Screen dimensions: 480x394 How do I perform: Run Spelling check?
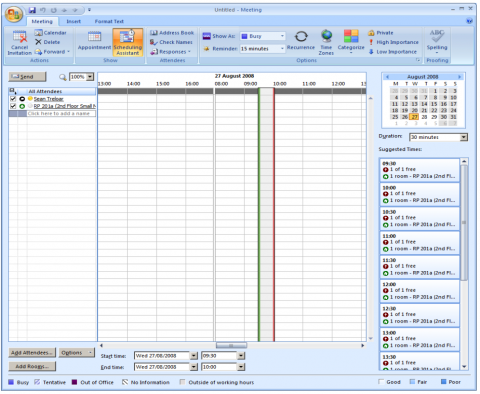point(437,42)
